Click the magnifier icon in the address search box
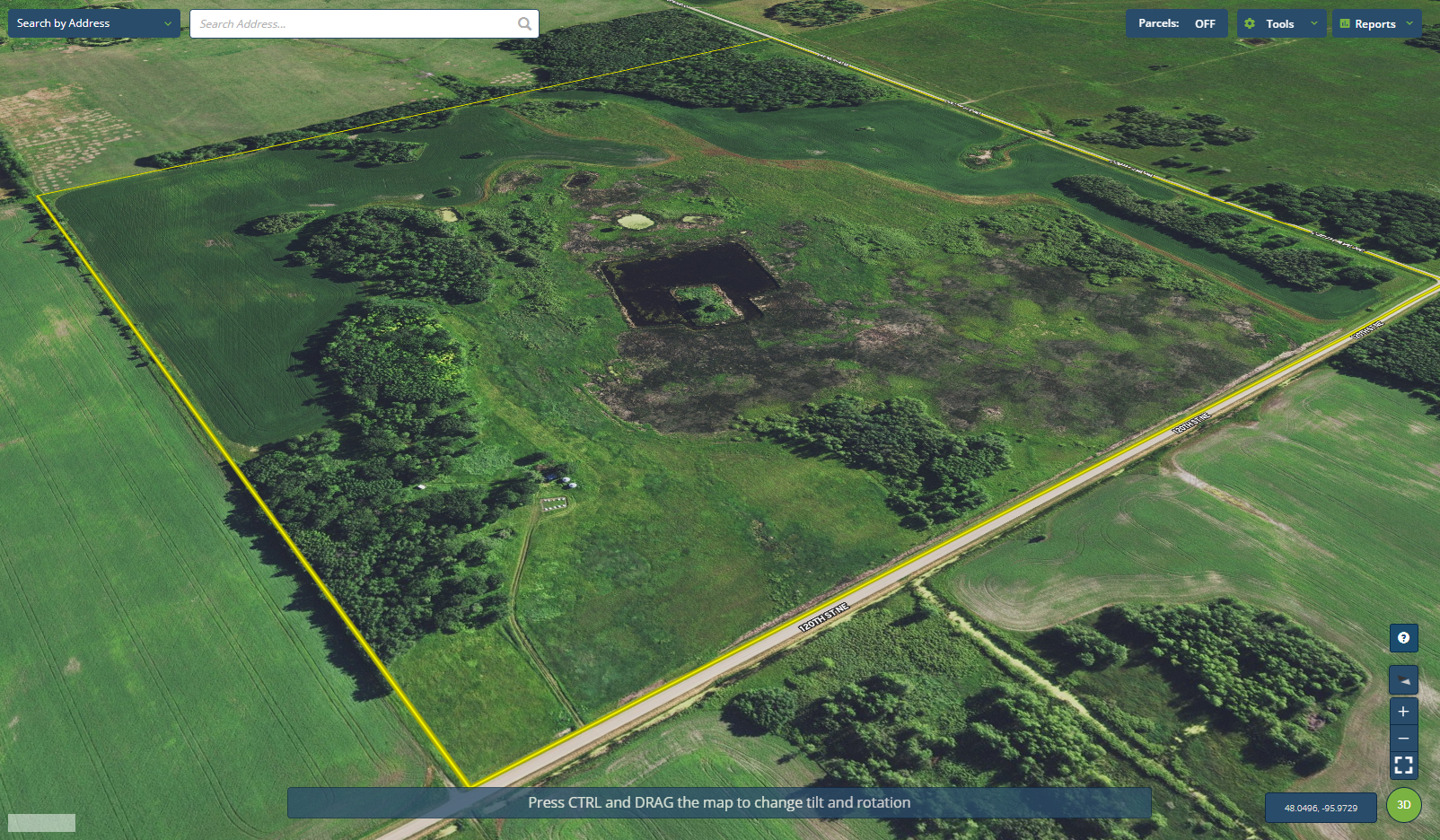Image resolution: width=1440 pixels, height=840 pixels. coord(524,24)
